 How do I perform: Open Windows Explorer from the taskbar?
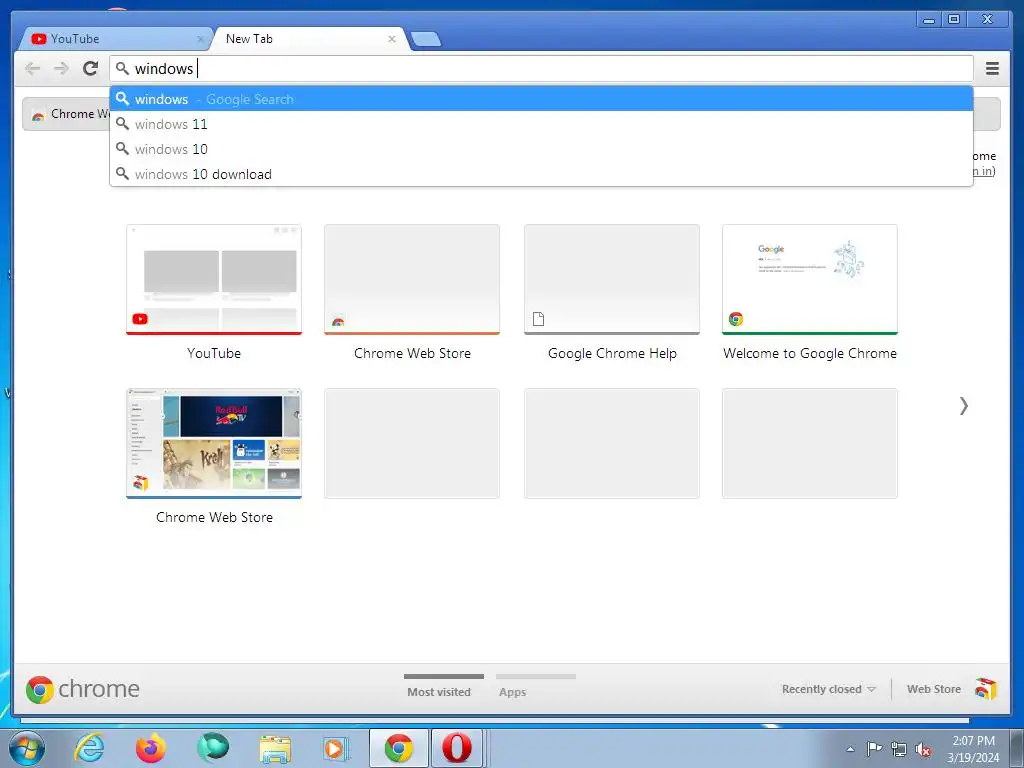(x=275, y=749)
